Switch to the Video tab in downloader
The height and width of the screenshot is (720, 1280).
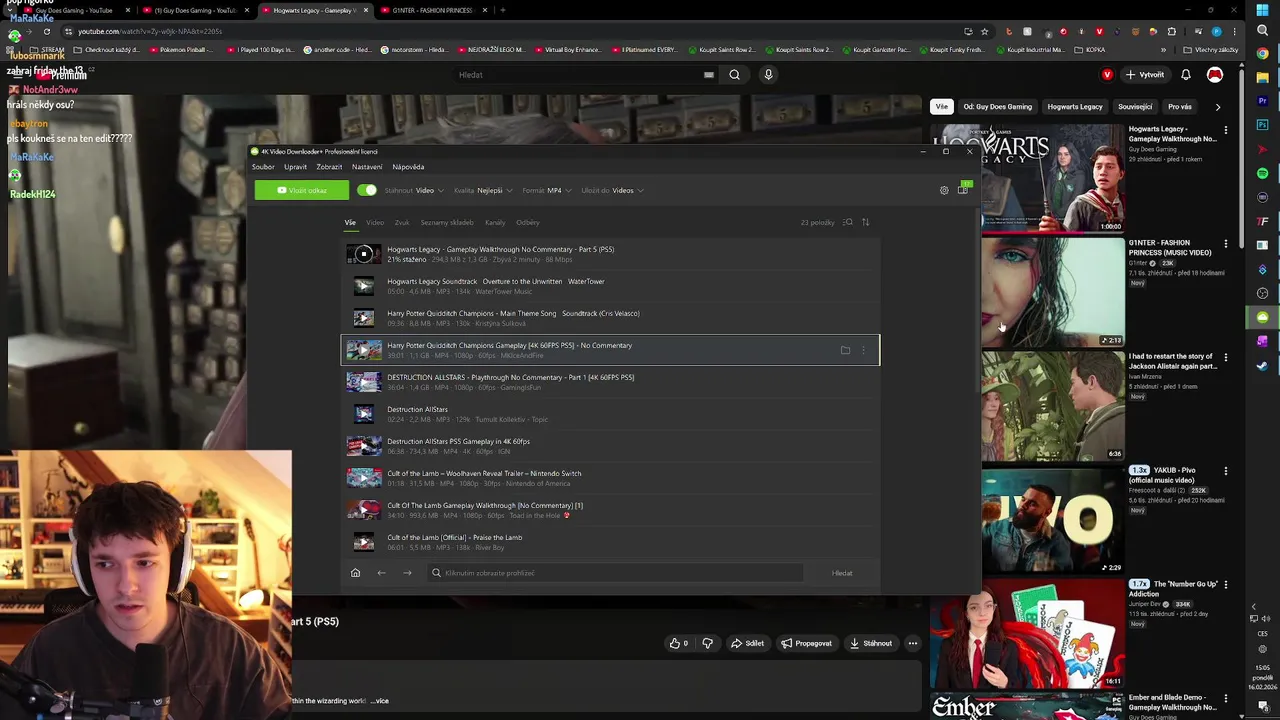375,222
